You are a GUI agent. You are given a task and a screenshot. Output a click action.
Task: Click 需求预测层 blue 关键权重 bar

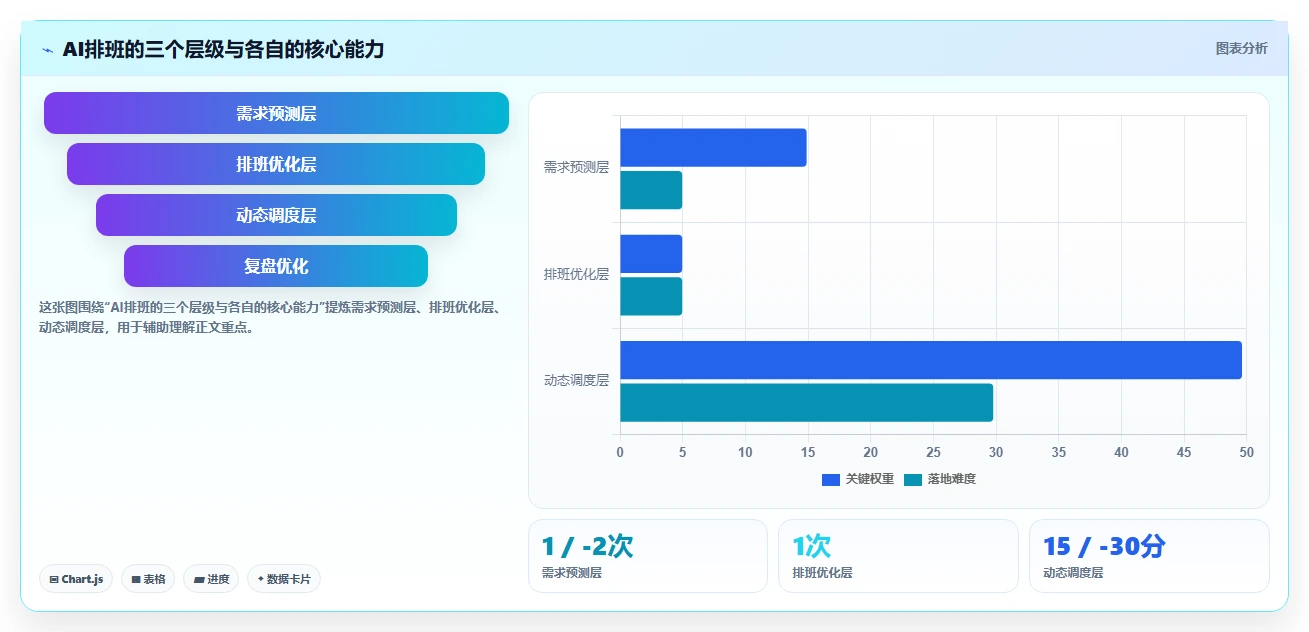pos(713,147)
